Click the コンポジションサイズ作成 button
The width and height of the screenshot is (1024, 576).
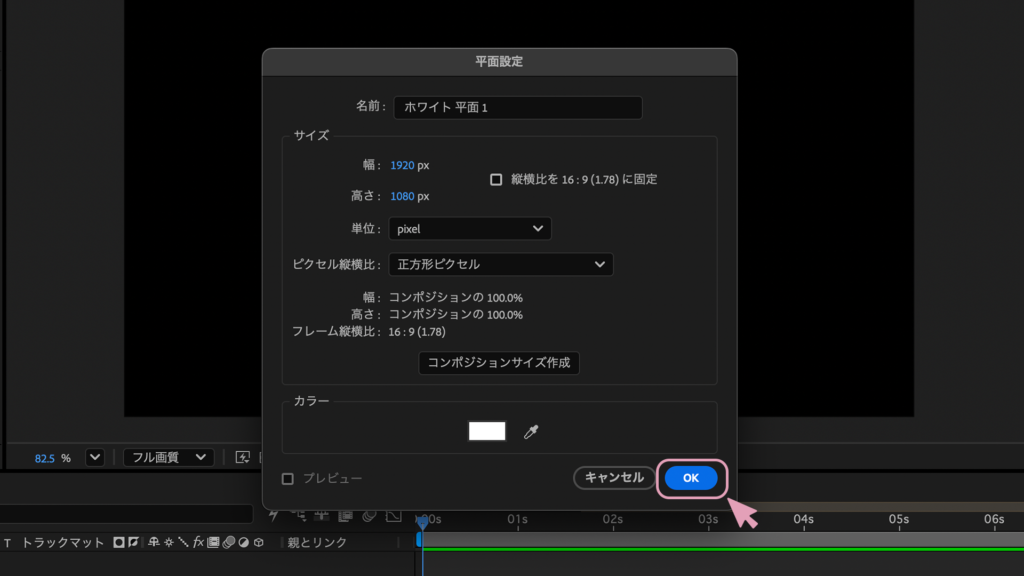click(498, 362)
